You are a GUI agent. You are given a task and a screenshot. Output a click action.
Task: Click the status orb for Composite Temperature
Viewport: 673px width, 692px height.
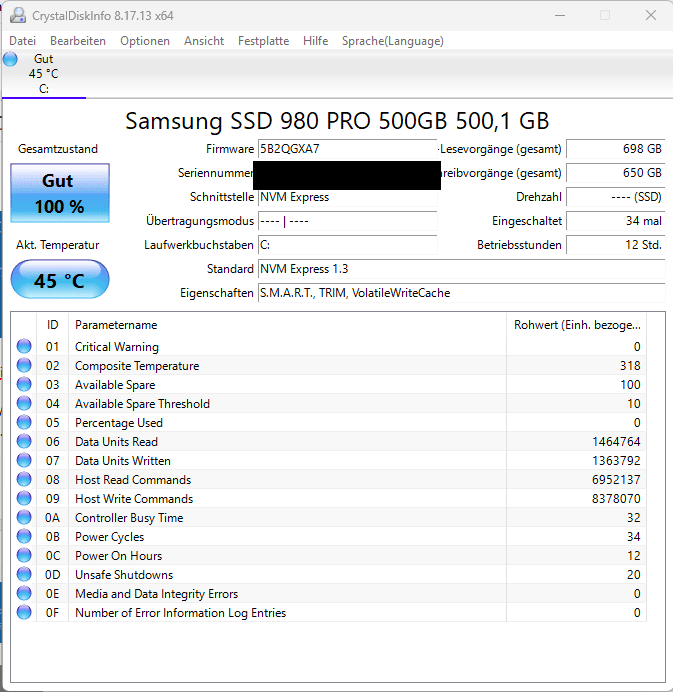click(x=24, y=365)
